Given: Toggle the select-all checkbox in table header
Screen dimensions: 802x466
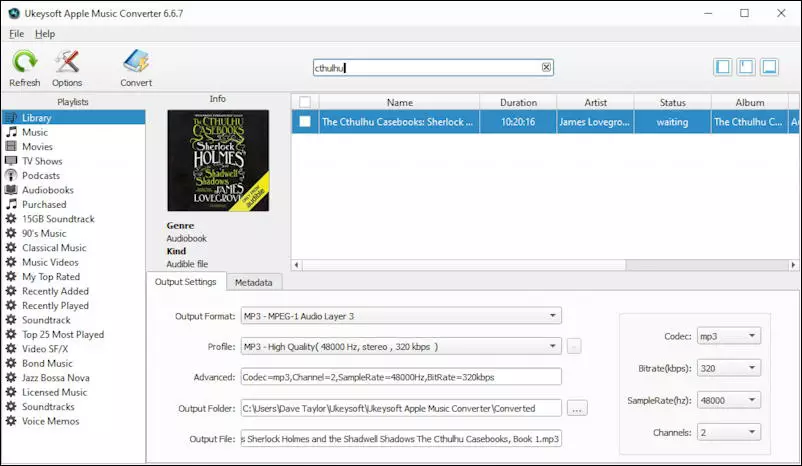Looking at the screenshot, I should click(305, 102).
